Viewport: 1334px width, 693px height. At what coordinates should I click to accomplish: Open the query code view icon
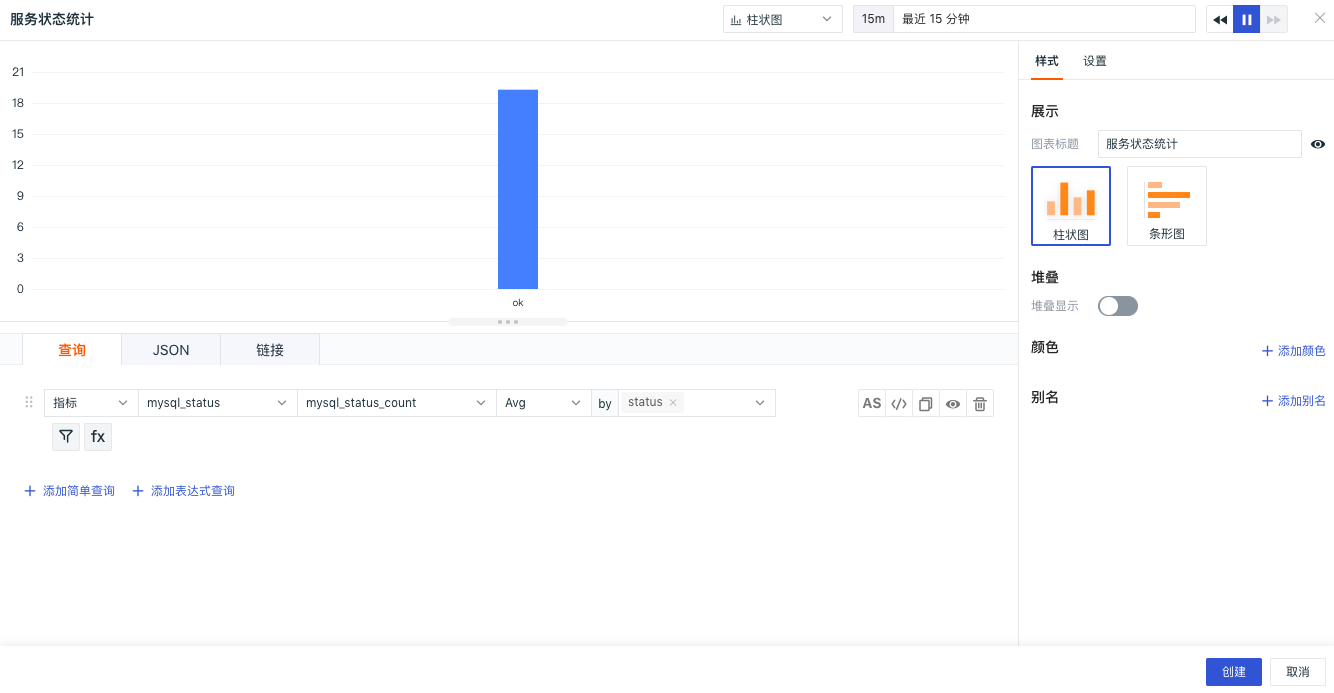coord(899,403)
